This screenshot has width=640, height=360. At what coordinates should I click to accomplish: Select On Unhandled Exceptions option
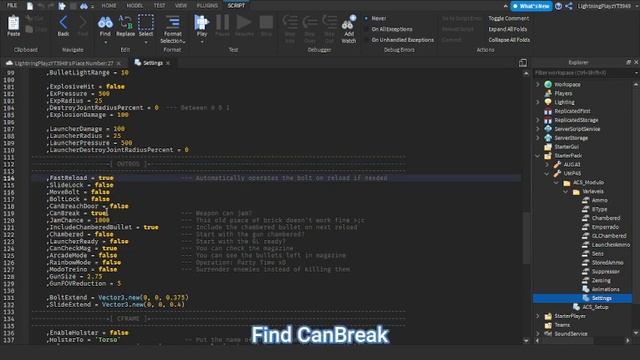(x=402, y=40)
